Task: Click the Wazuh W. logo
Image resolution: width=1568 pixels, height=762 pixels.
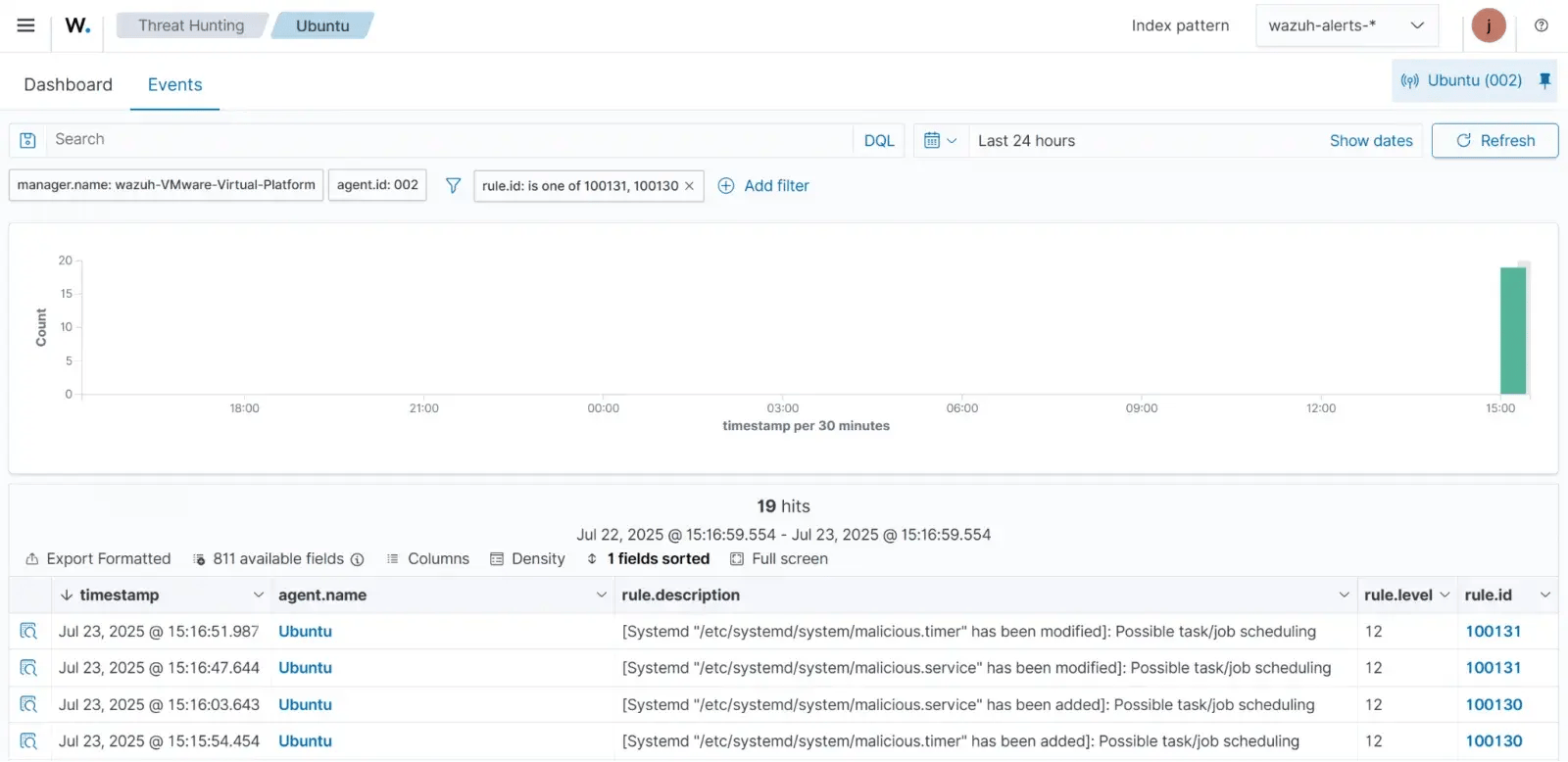Action: [77, 25]
